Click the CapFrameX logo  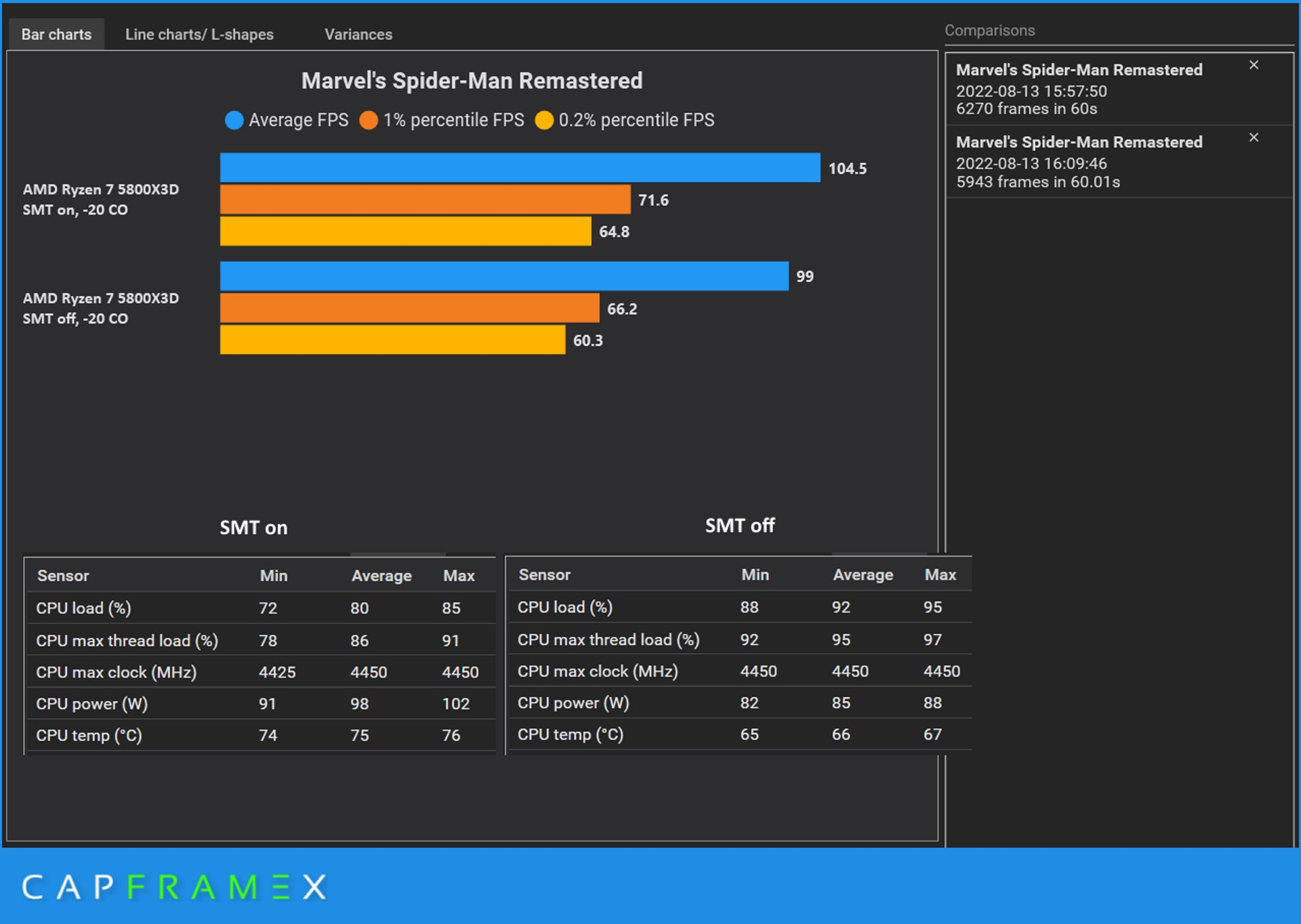tap(174, 887)
